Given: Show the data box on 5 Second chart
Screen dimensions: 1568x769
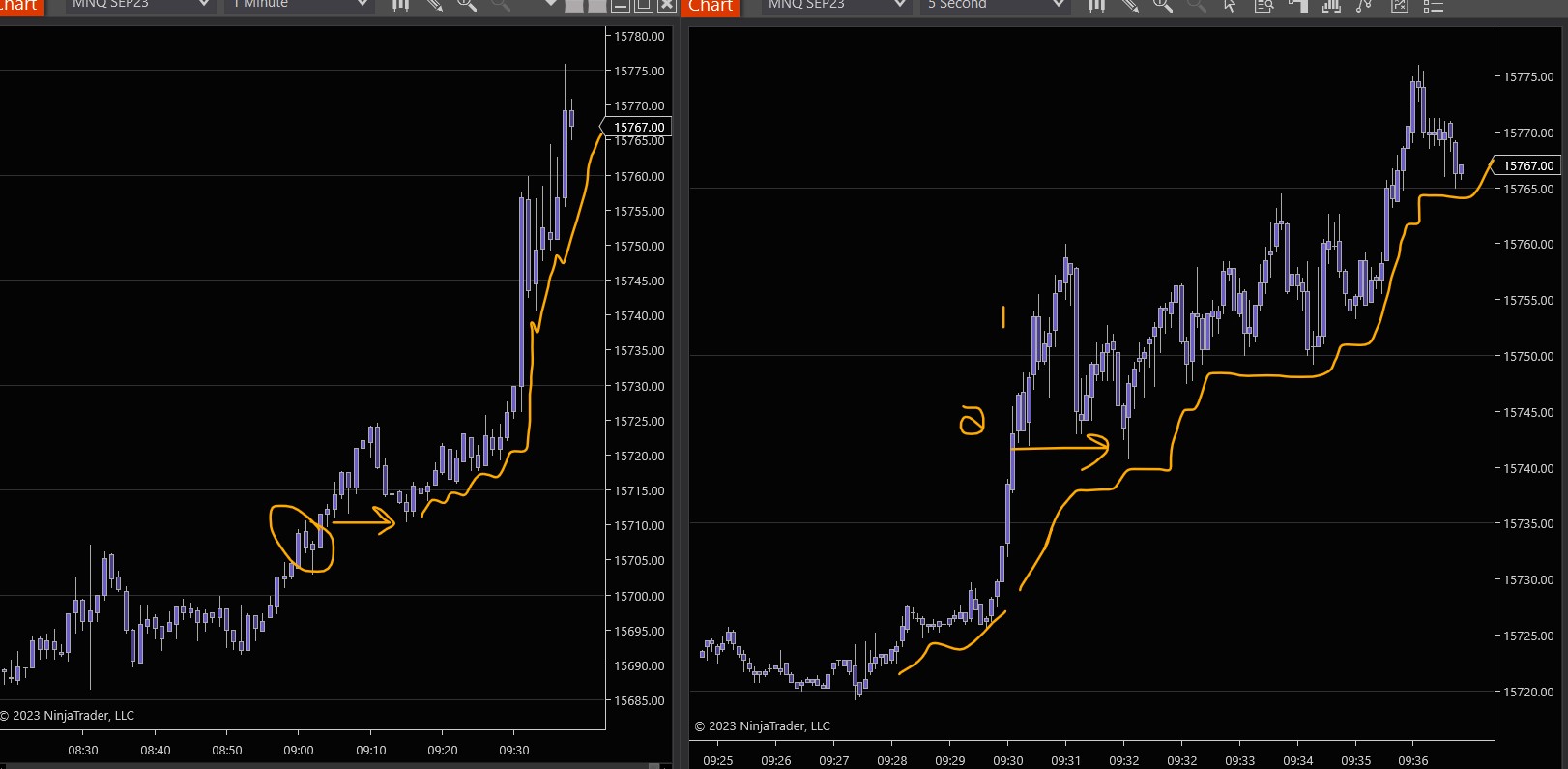Looking at the screenshot, I should coord(1263,5).
